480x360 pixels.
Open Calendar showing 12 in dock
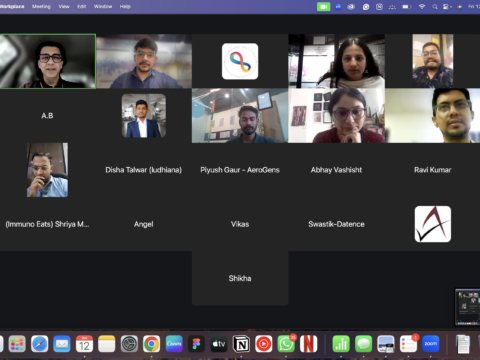click(84, 344)
